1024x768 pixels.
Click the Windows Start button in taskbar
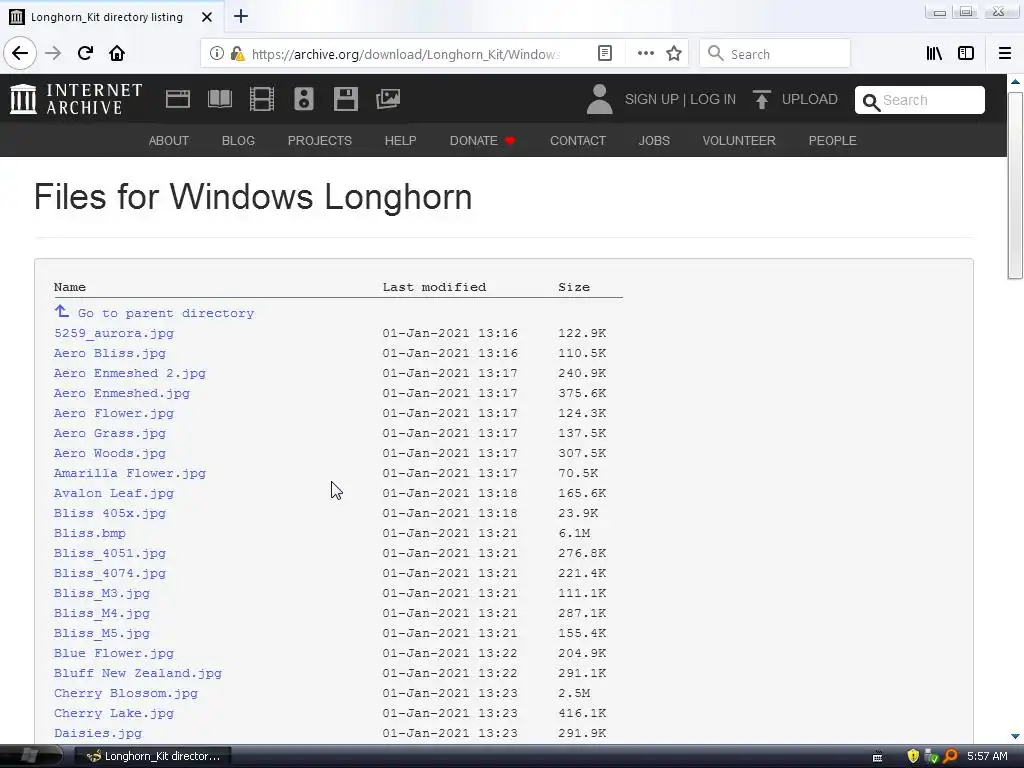tap(29, 756)
